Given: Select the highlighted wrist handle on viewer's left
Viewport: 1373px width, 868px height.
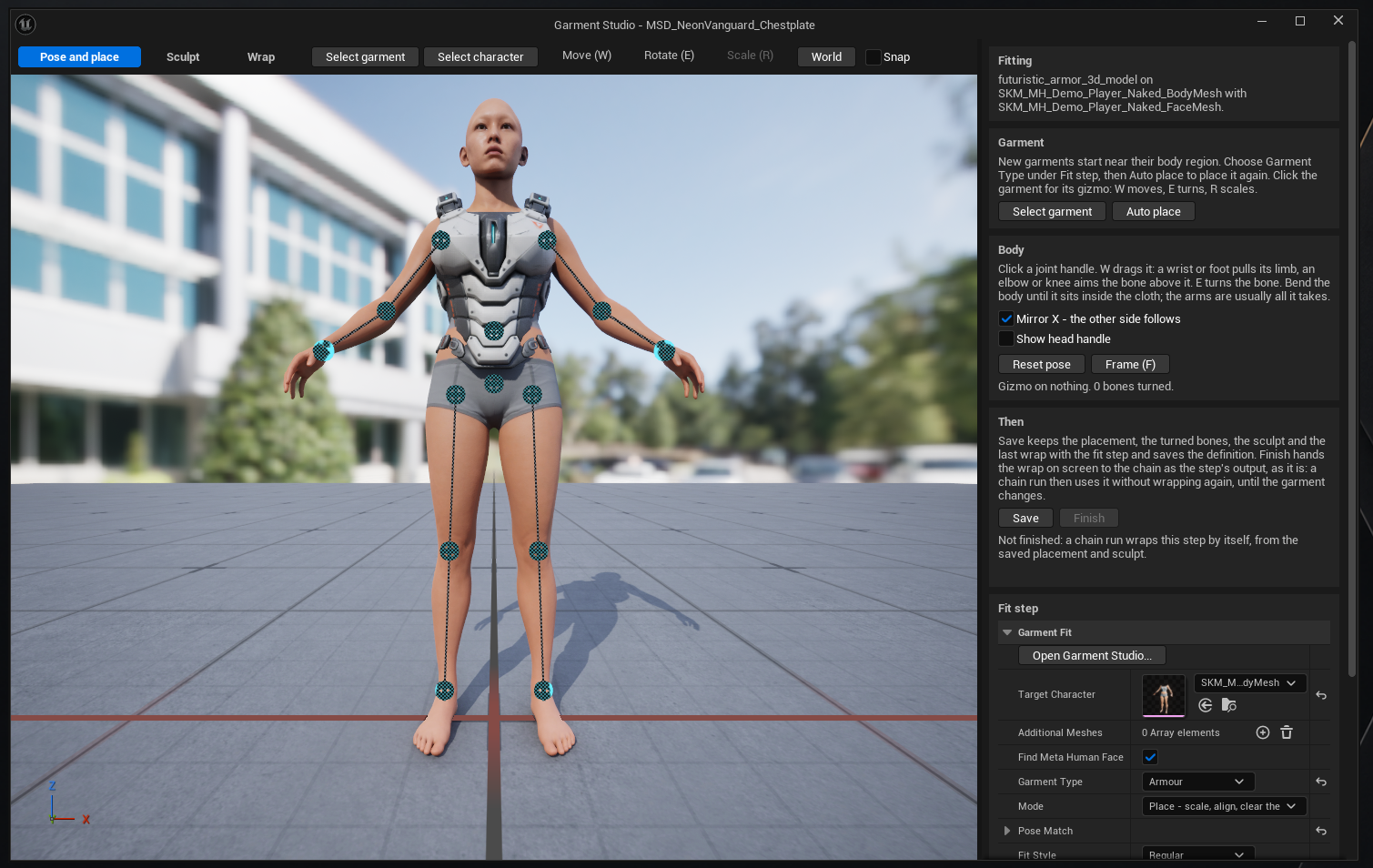Looking at the screenshot, I should click(323, 350).
